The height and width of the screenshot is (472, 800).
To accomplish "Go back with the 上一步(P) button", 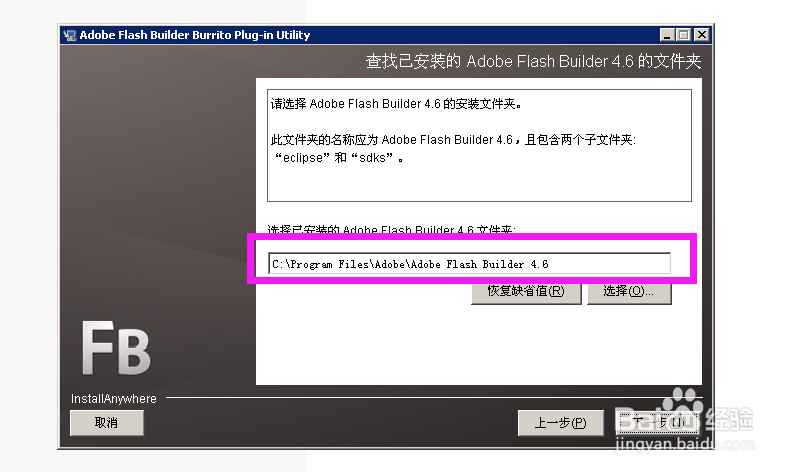I will [x=561, y=423].
